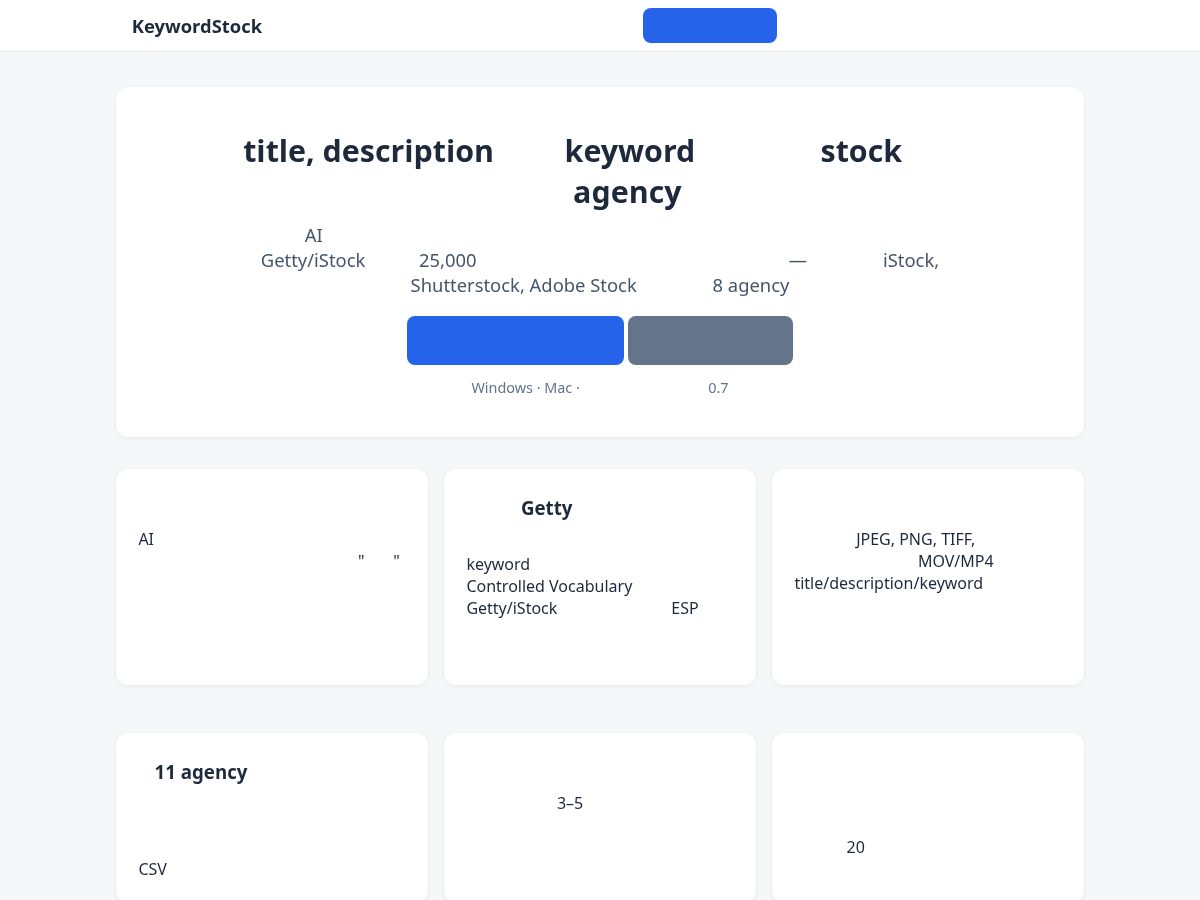Click the "20" text in the bottom right card
This screenshot has width=1200, height=900.
[x=855, y=847]
